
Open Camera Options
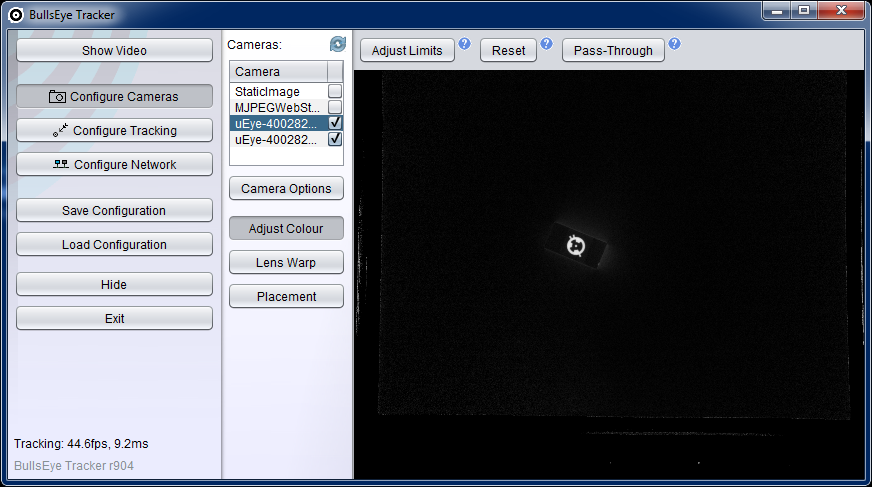(286, 189)
